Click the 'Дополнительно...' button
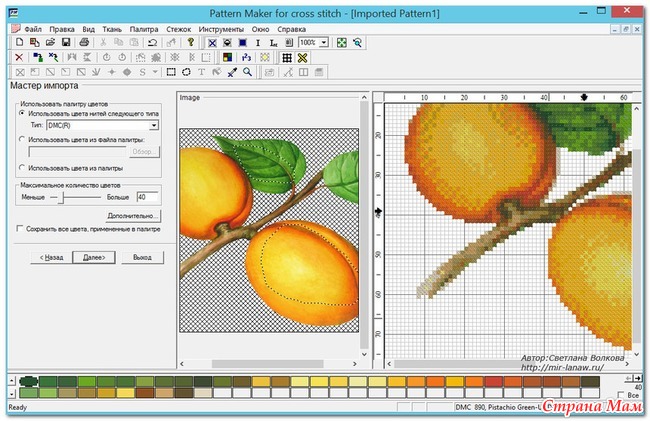The width and height of the screenshot is (650, 421). 133,214
